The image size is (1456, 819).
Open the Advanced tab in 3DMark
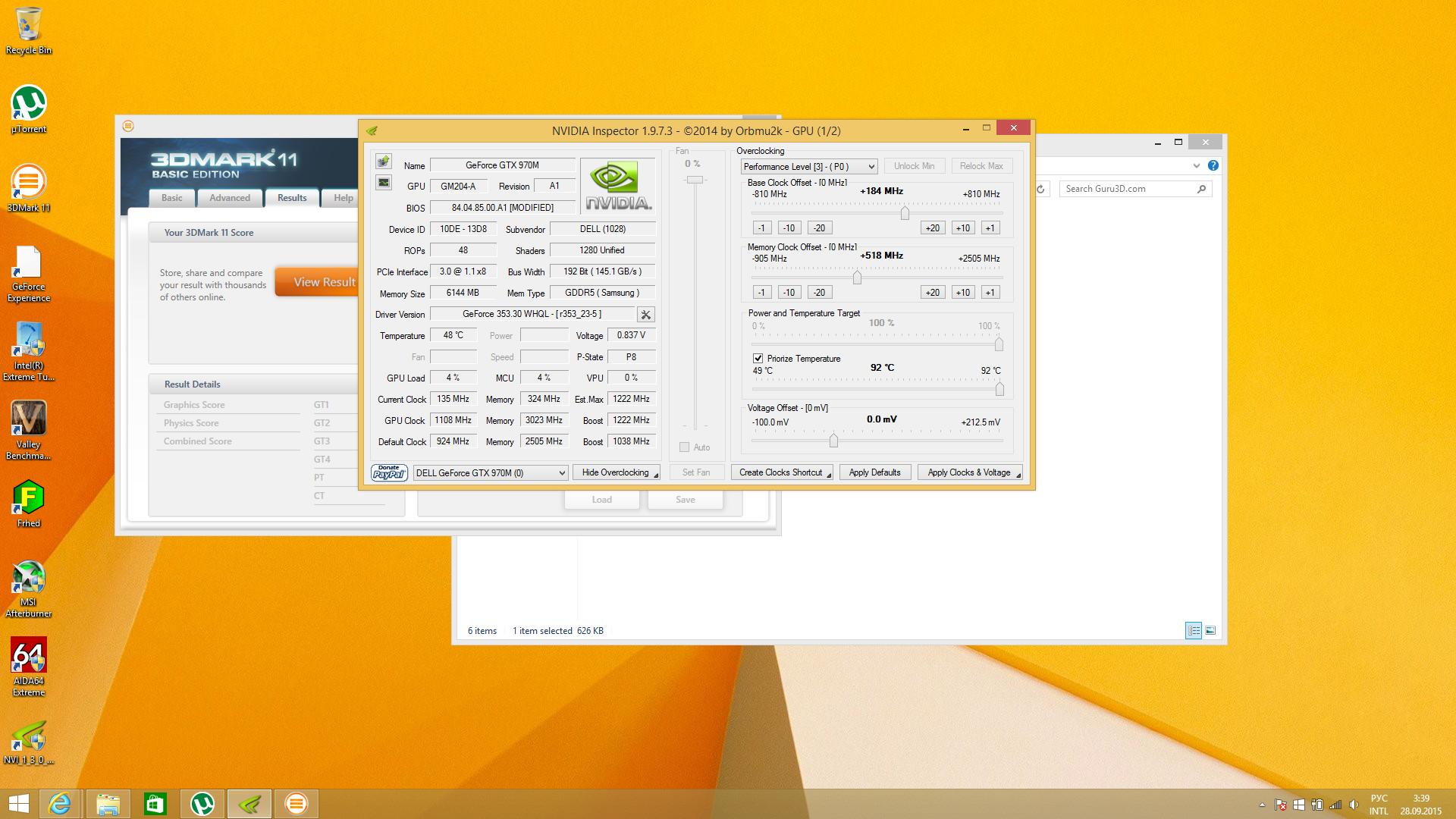coord(230,198)
